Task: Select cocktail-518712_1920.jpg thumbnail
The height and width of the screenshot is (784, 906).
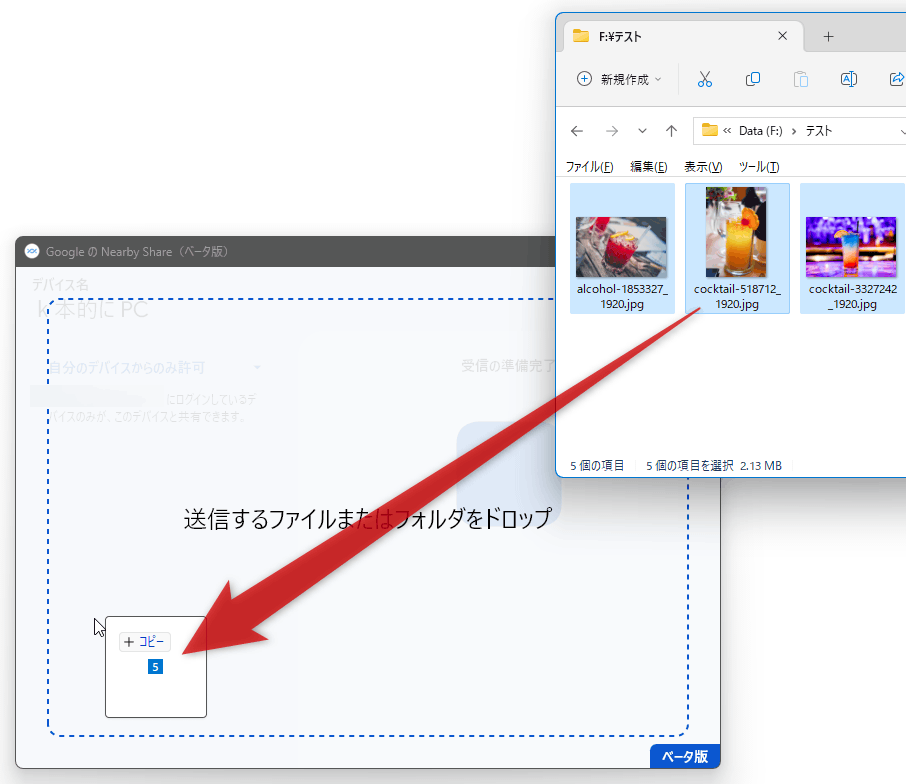Action: tap(737, 248)
